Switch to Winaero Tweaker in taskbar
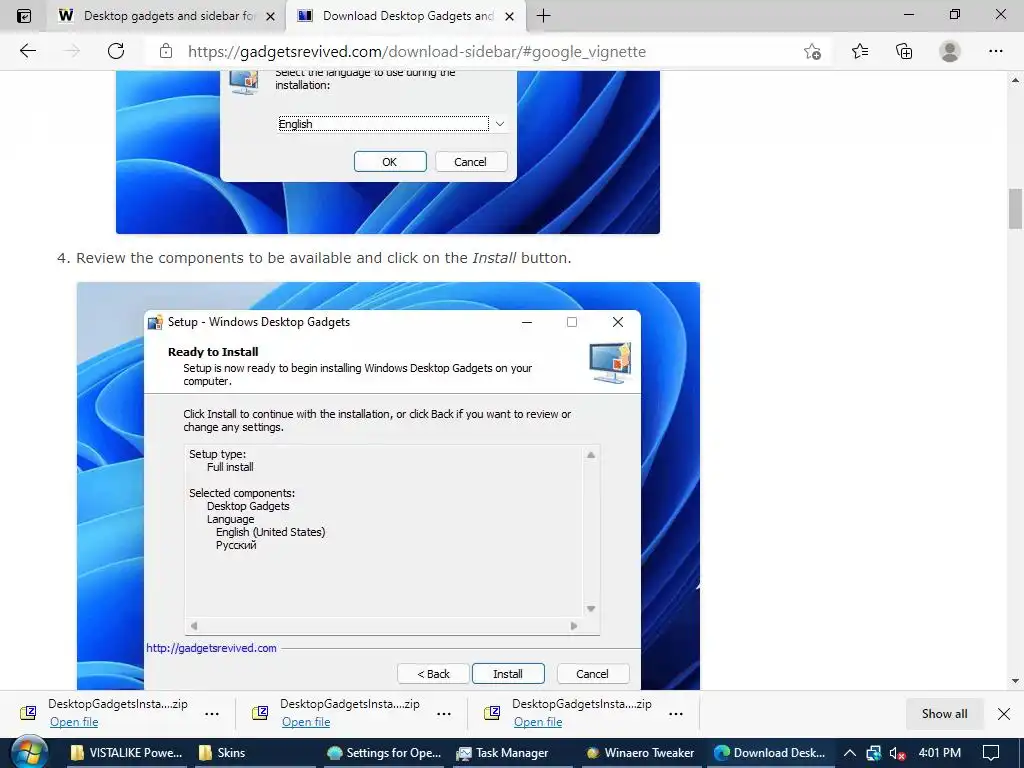This screenshot has width=1024, height=768. (x=641, y=753)
